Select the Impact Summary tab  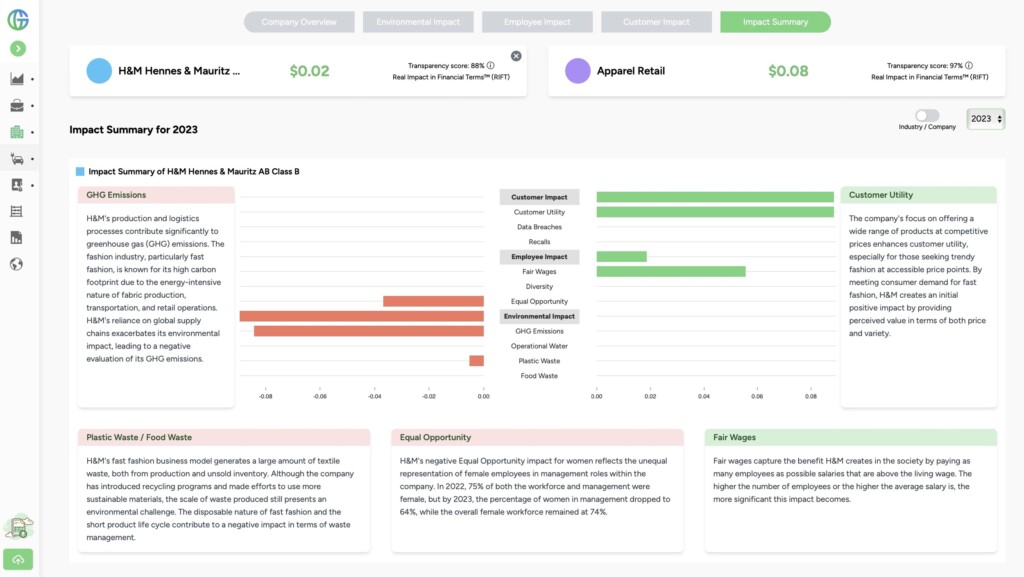tap(776, 22)
